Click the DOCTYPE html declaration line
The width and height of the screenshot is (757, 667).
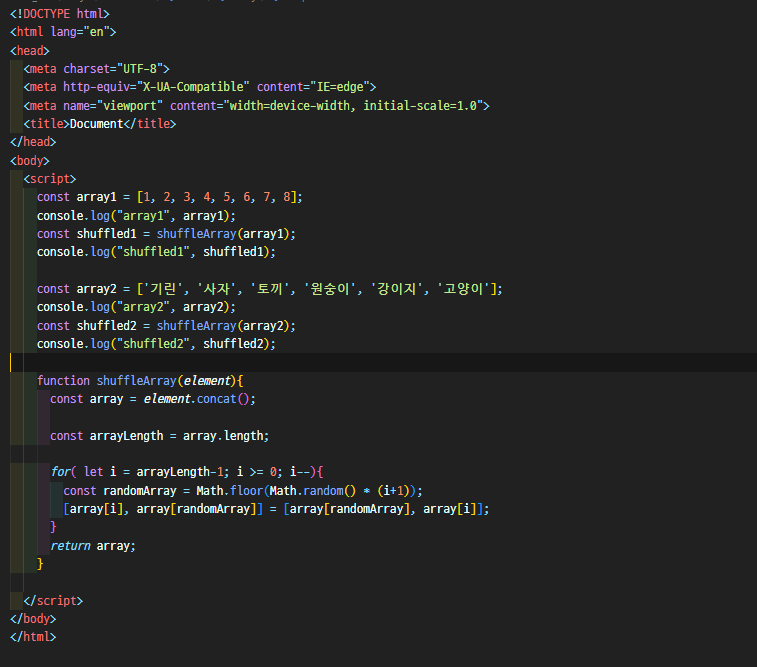60,14
